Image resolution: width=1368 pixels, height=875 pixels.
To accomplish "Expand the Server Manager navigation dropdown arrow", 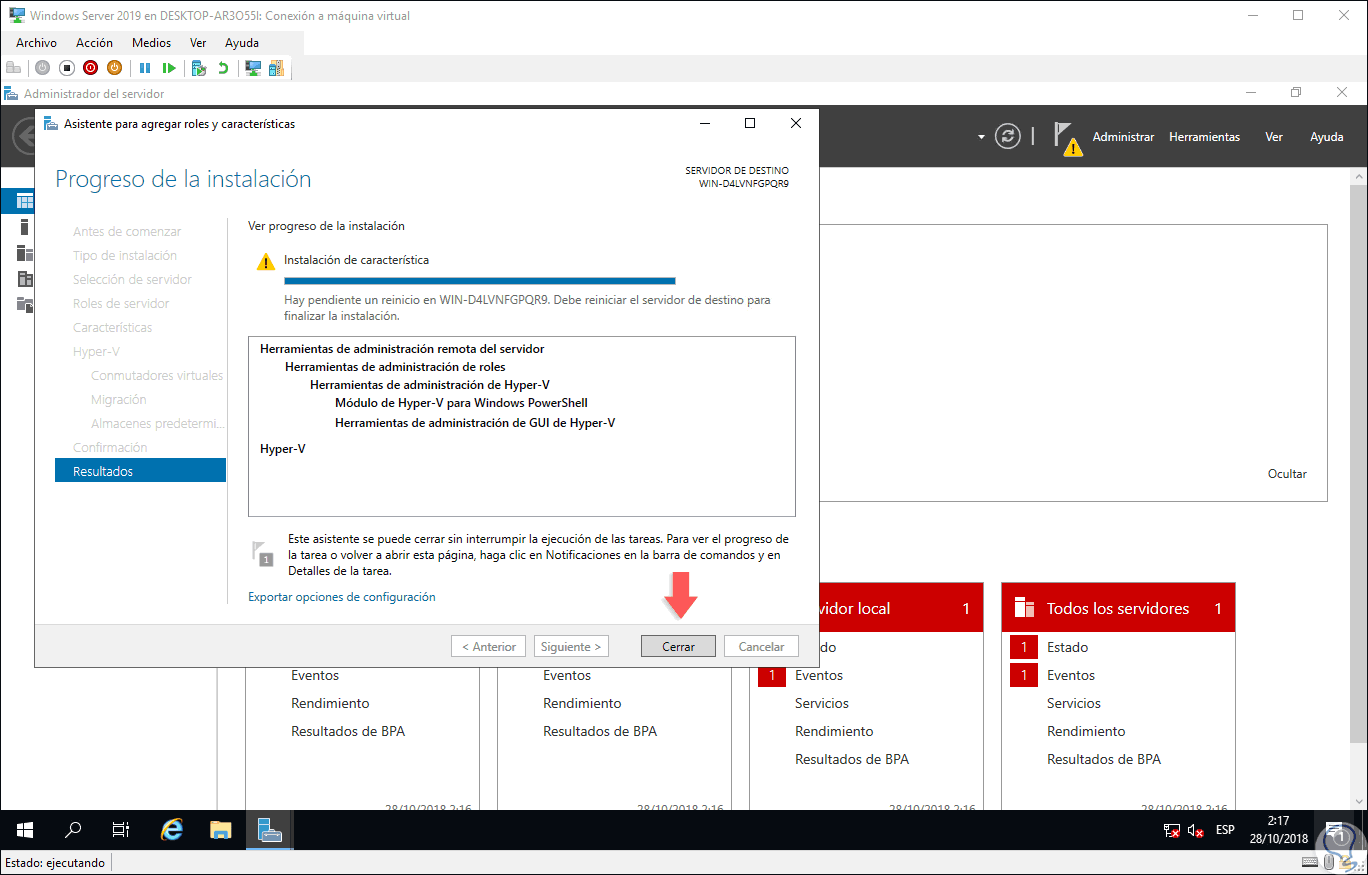I will pos(981,137).
